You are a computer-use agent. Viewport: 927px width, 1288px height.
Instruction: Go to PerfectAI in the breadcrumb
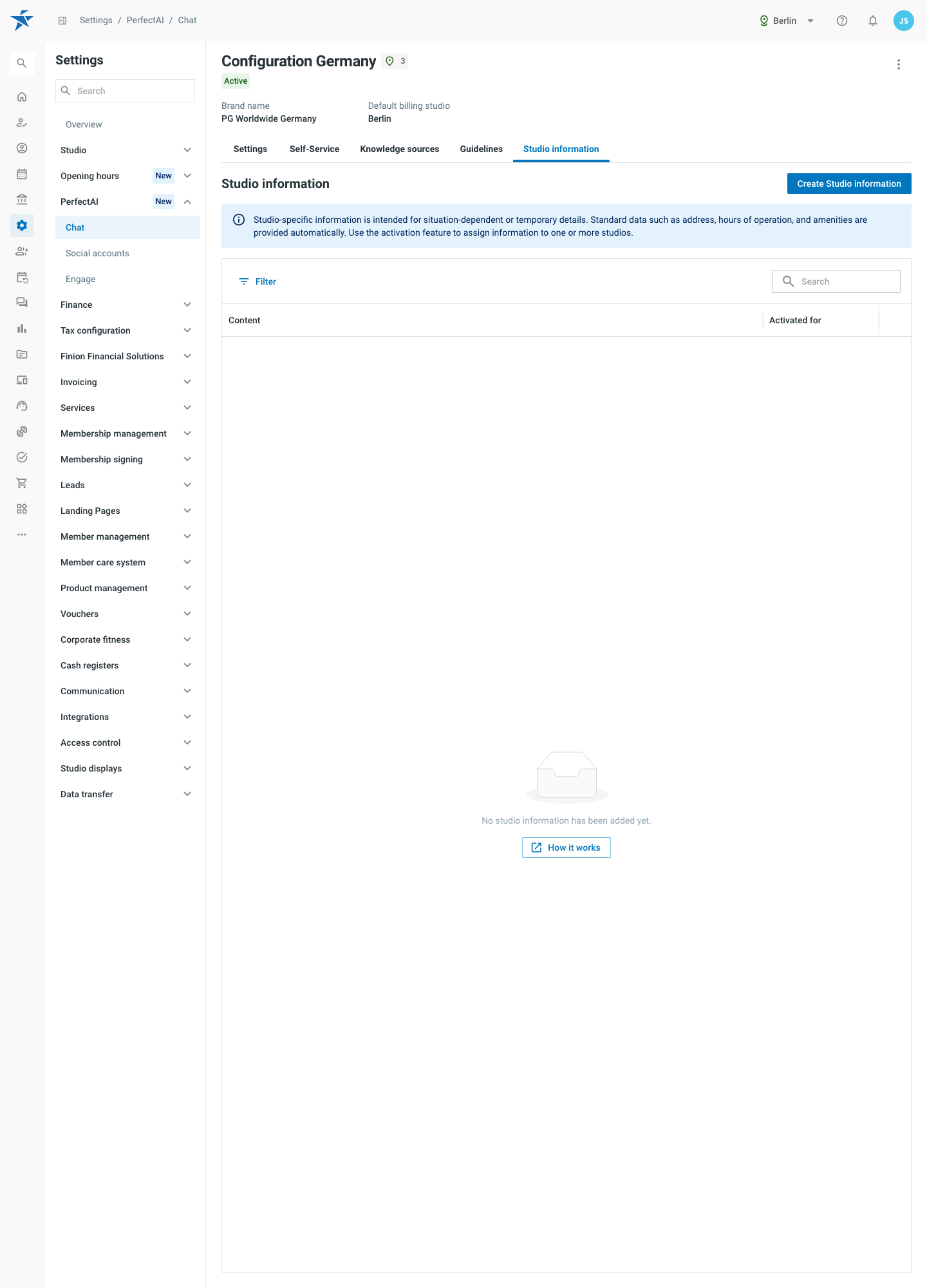point(145,21)
